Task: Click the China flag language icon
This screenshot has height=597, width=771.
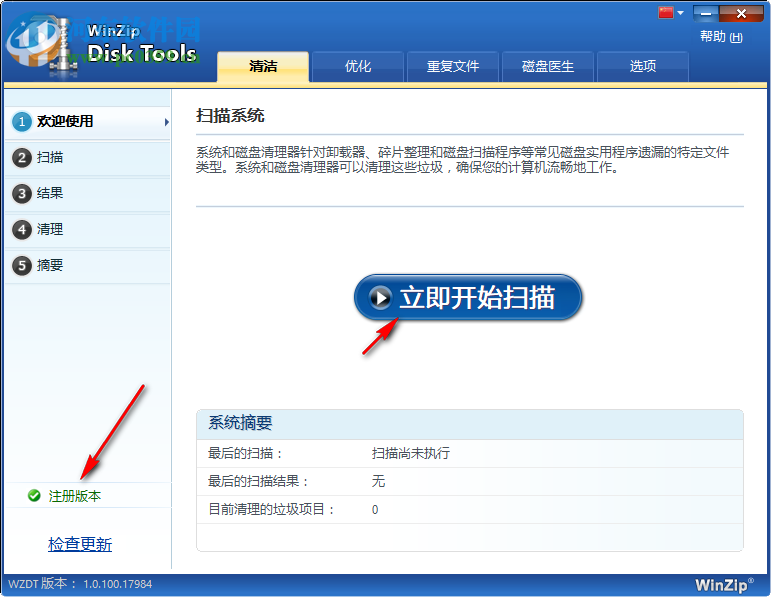Action: pyautogui.click(x=666, y=13)
